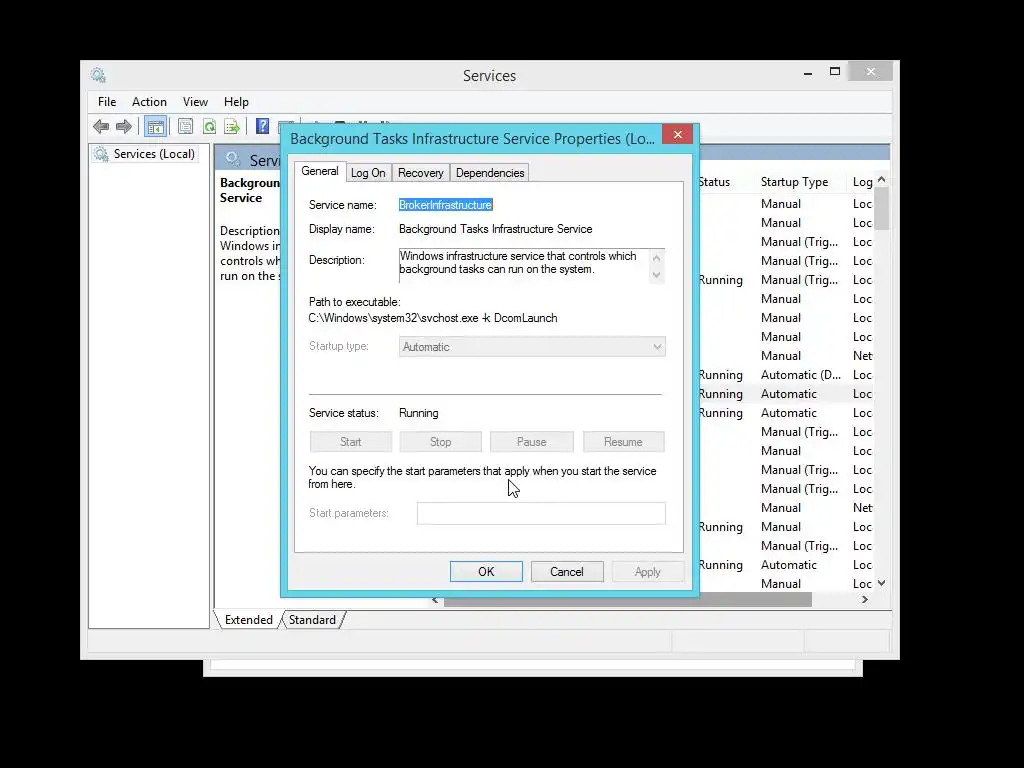Click the services list scroll-down arrow

(x=882, y=583)
